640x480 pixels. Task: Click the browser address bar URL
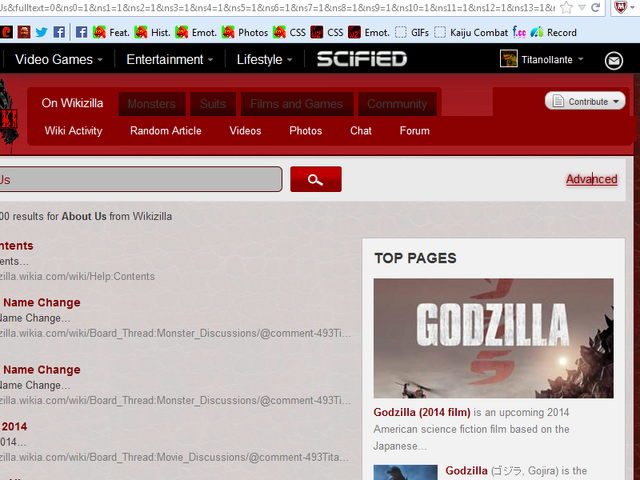tap(278, 7)
